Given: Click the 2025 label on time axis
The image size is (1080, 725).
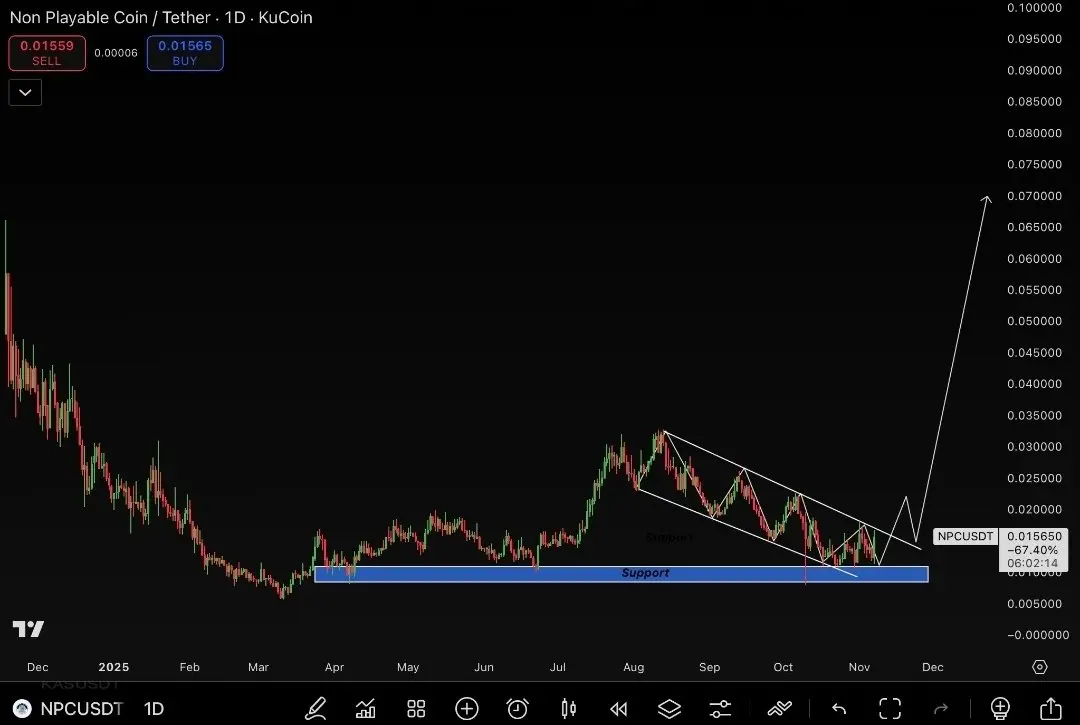Looking at the screenshot, I should pyautogui.click(x=114, y=666).
